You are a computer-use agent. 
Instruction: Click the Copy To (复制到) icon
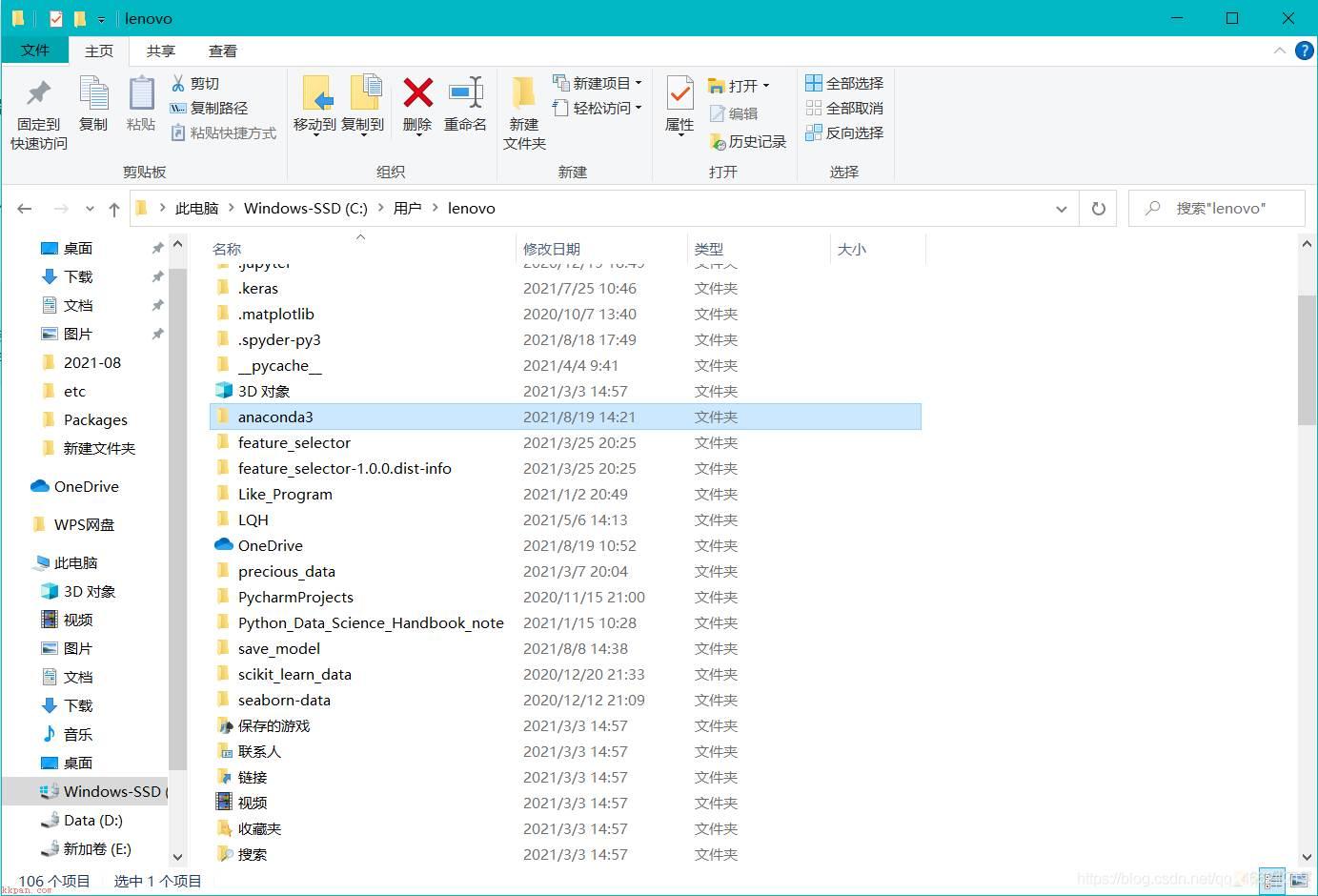click(x=365, y=93)
